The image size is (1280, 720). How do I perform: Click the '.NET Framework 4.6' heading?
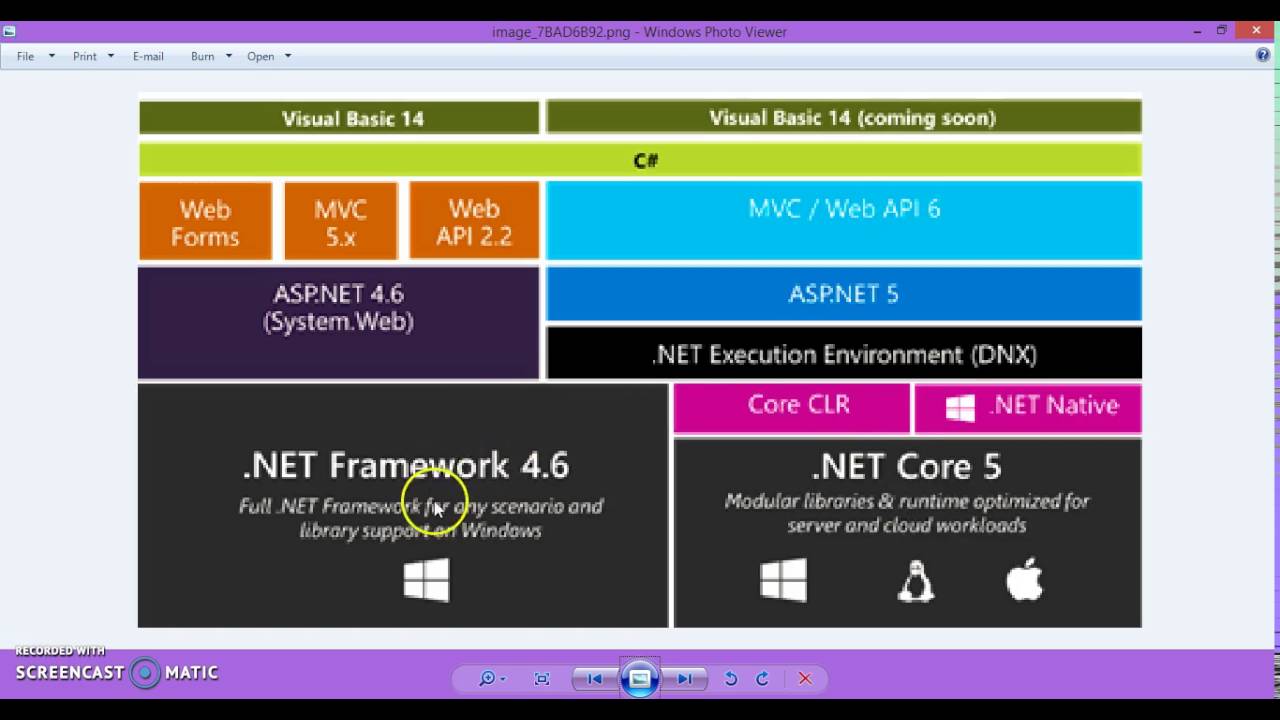click(x=405, y=465)
